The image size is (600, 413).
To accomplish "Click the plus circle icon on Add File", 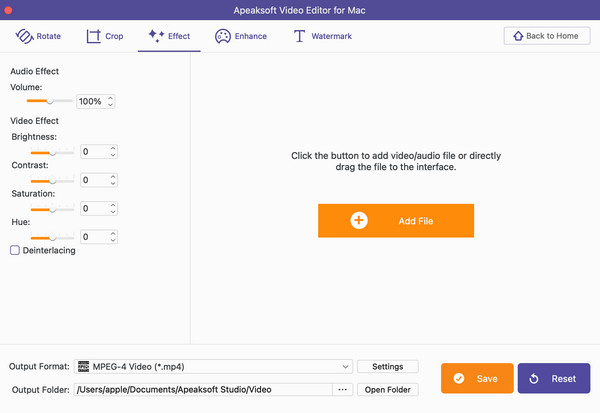I will point(359,220).
